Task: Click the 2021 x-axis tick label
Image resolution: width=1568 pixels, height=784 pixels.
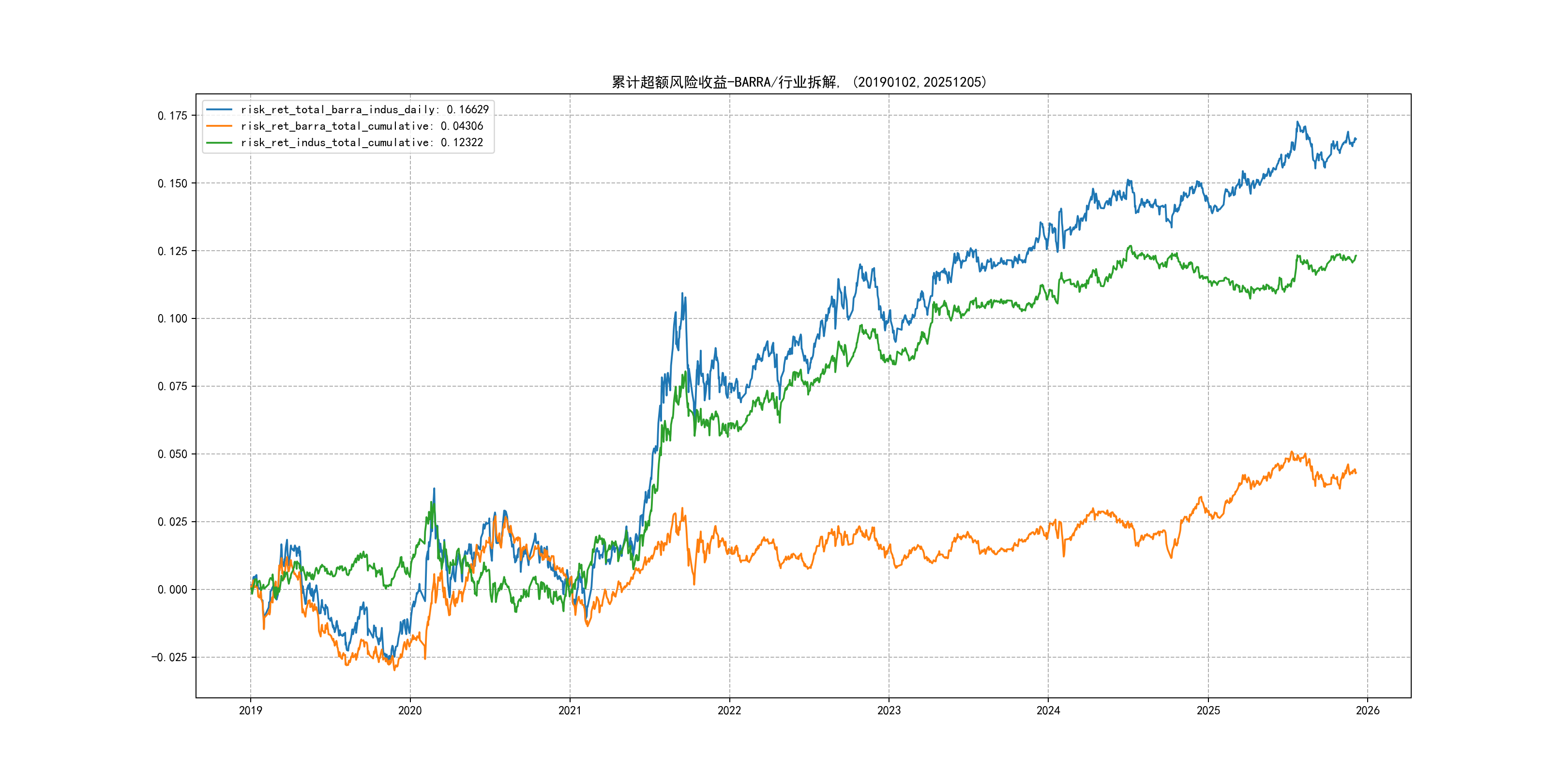Action: pyautogui.click(x=570, y=710)
